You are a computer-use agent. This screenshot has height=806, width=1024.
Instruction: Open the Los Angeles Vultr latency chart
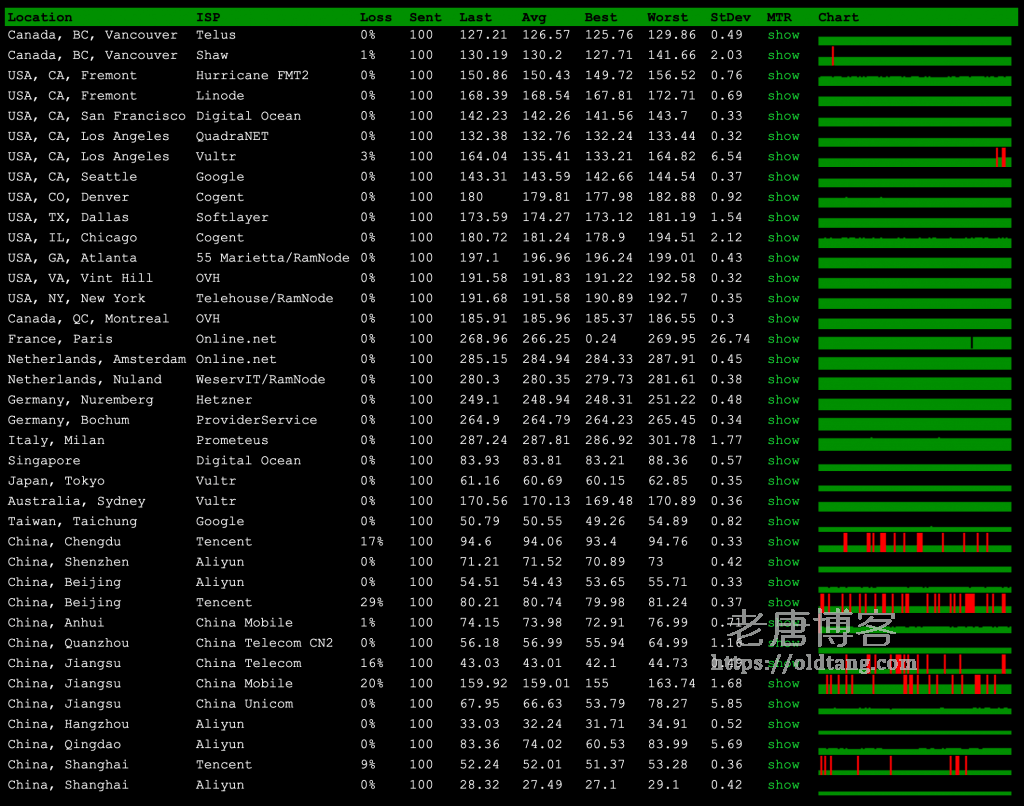pyautogui.click(x=914, y=157)
